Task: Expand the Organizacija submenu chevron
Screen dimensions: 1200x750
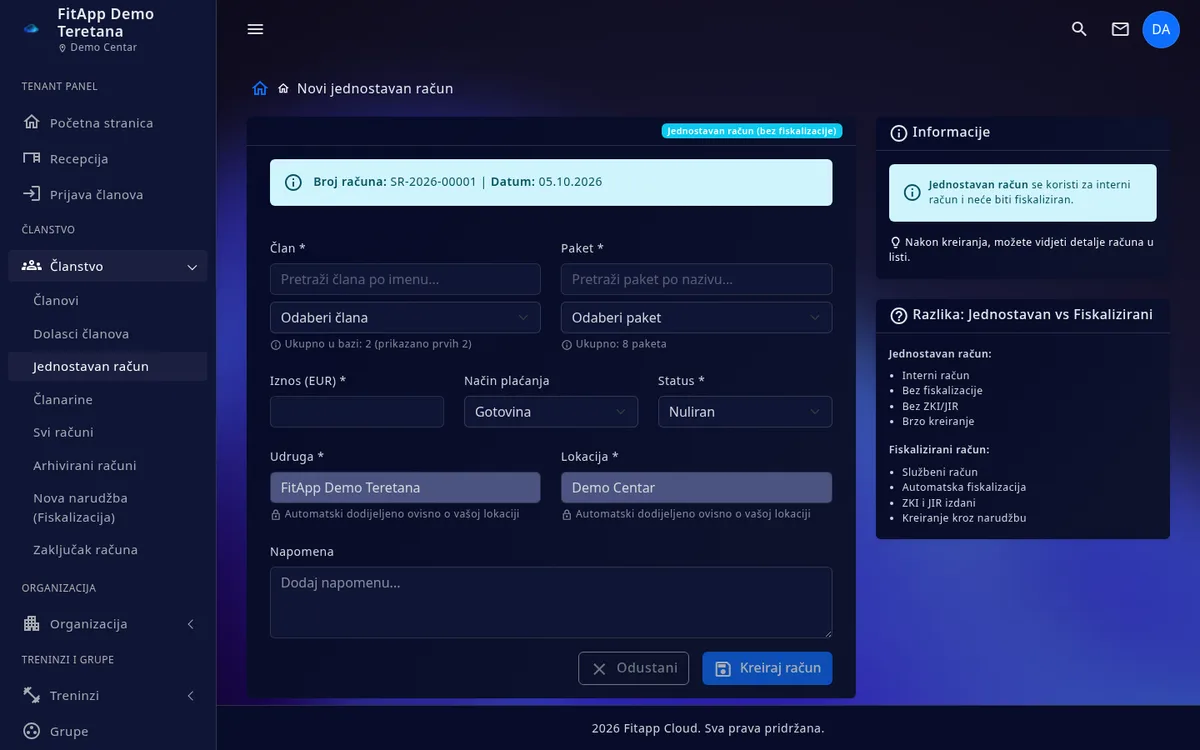Action: (x=191, y=624)
